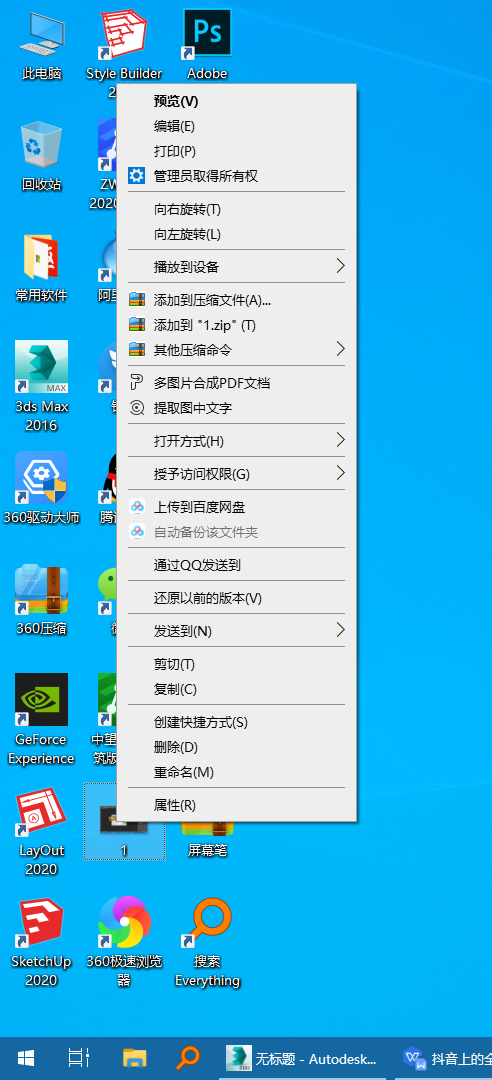This screenshot has width=492, height=1080.
Task: Expand the 其他压缩命令 submenu
Action: (236, 349)
